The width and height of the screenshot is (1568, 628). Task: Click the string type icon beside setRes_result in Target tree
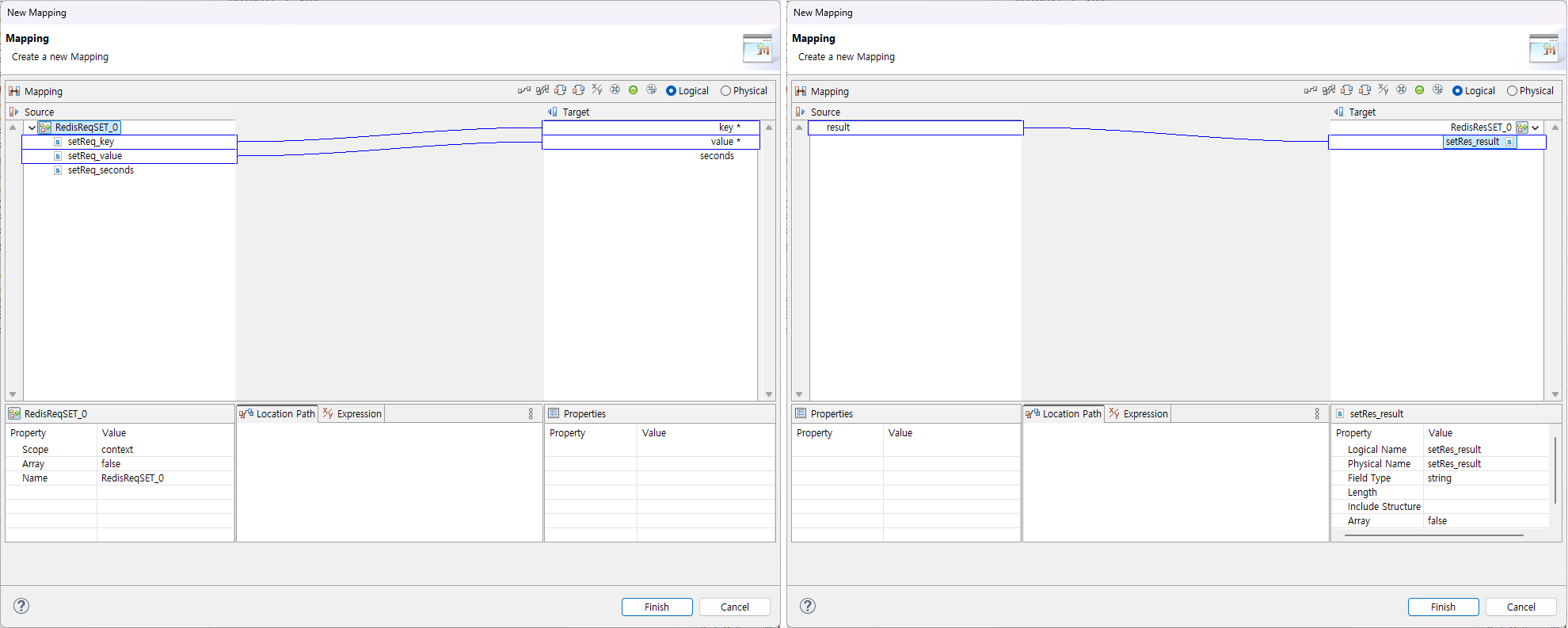(x=1509, y=142)
